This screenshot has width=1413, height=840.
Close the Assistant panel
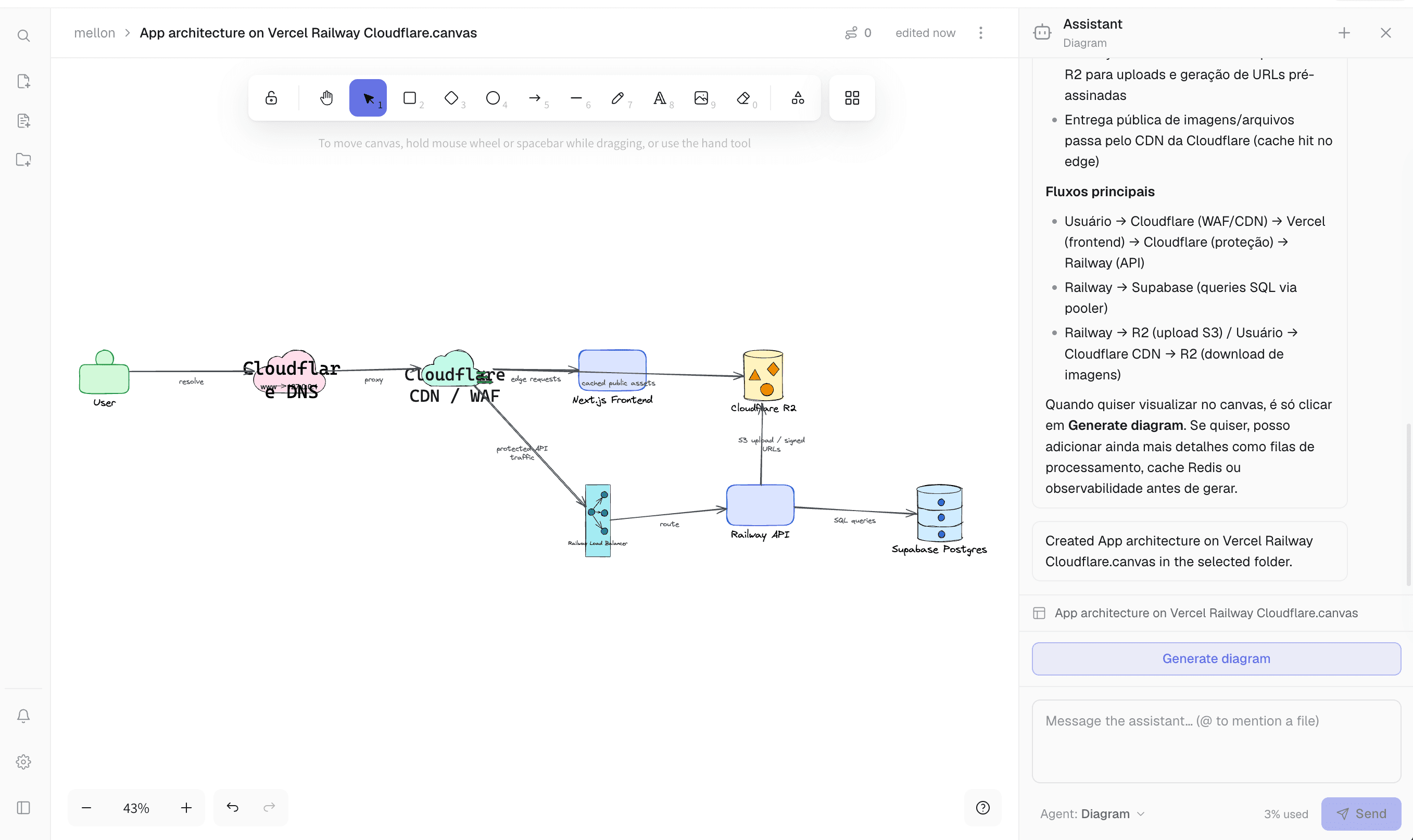pos(1386,33)
